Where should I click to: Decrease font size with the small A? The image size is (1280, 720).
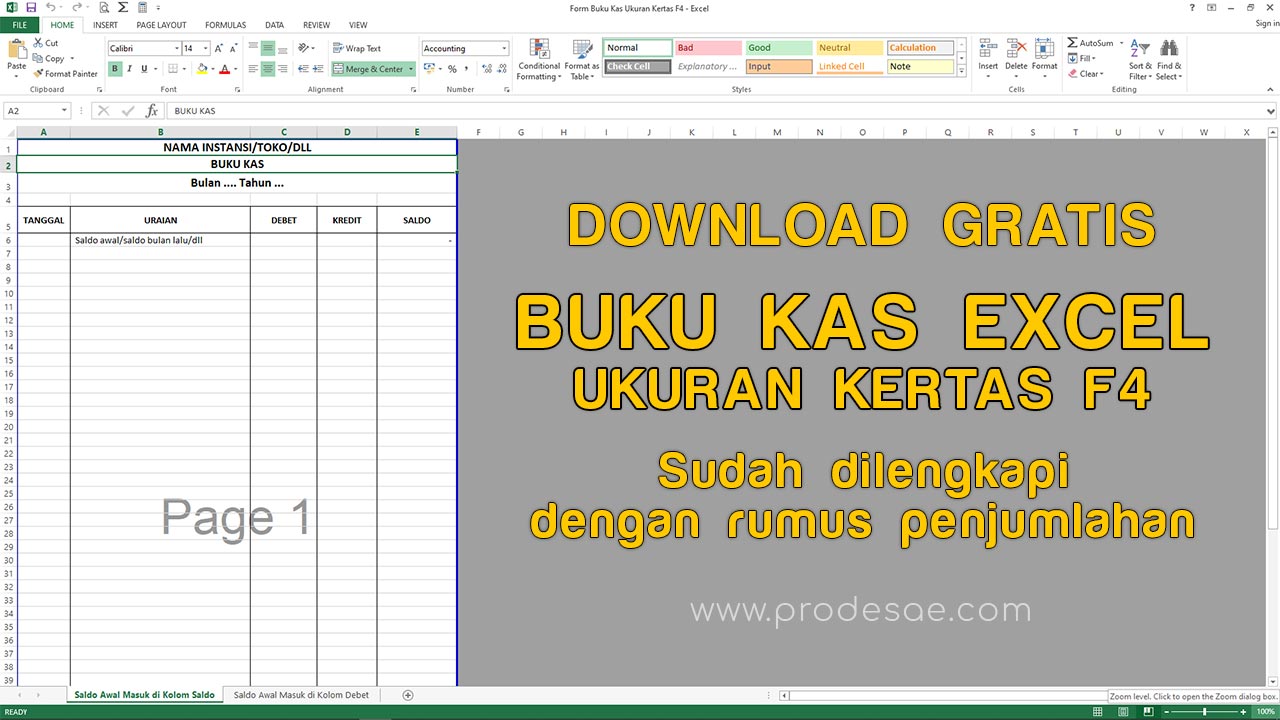pos(234,48)
